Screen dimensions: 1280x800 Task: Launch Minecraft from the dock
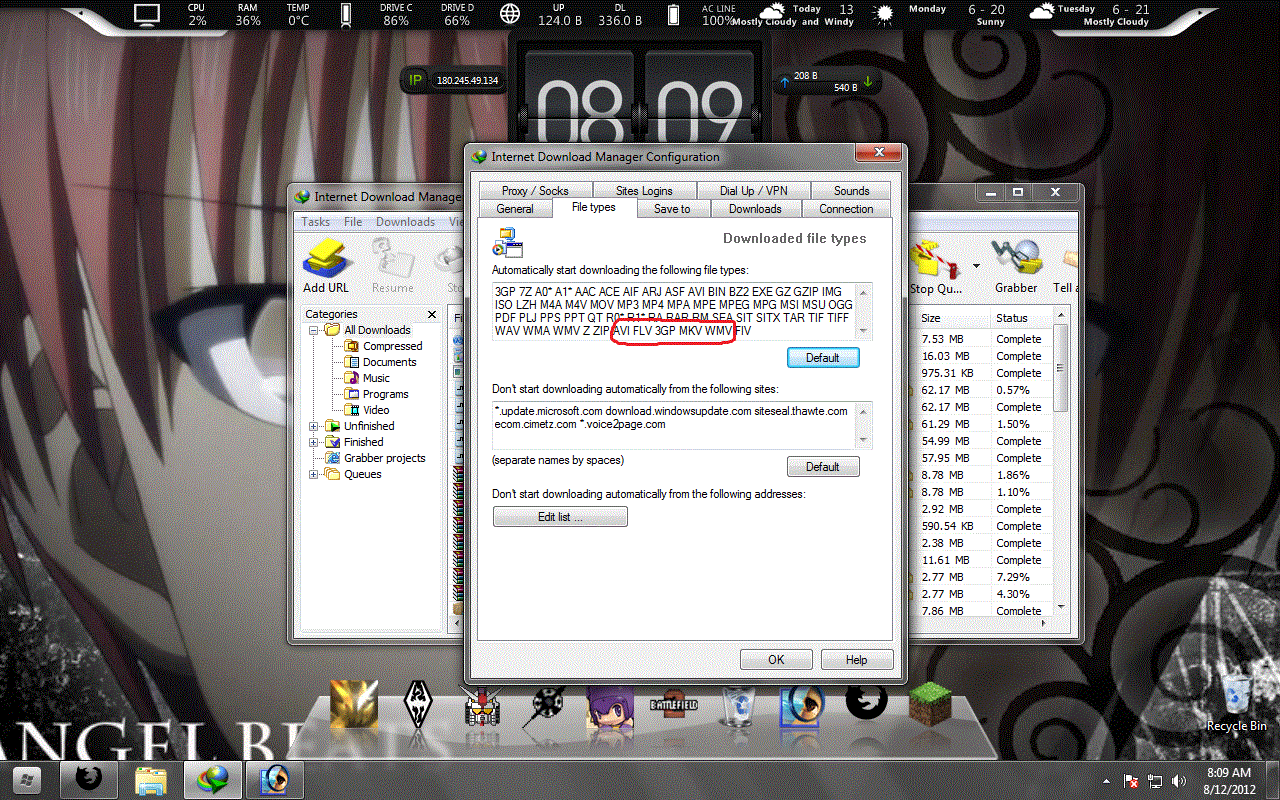[x=930, y=705]
